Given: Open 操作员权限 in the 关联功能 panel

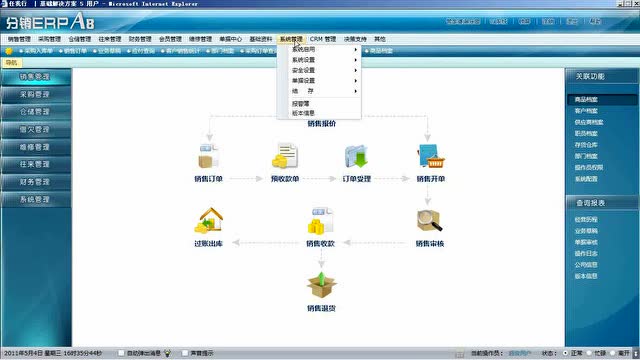Looking at the screenshot, I should [589, 167].
